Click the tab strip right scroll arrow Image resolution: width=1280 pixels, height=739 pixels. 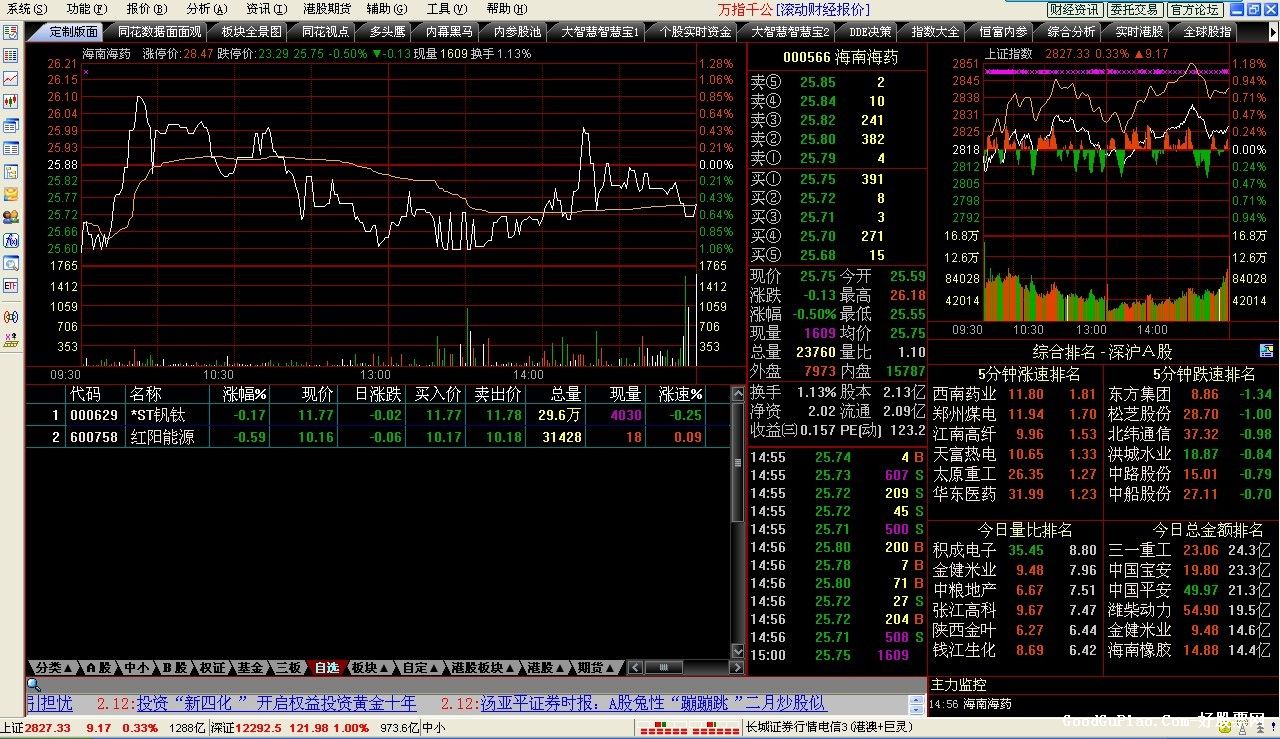click(x=1272, y=31)
